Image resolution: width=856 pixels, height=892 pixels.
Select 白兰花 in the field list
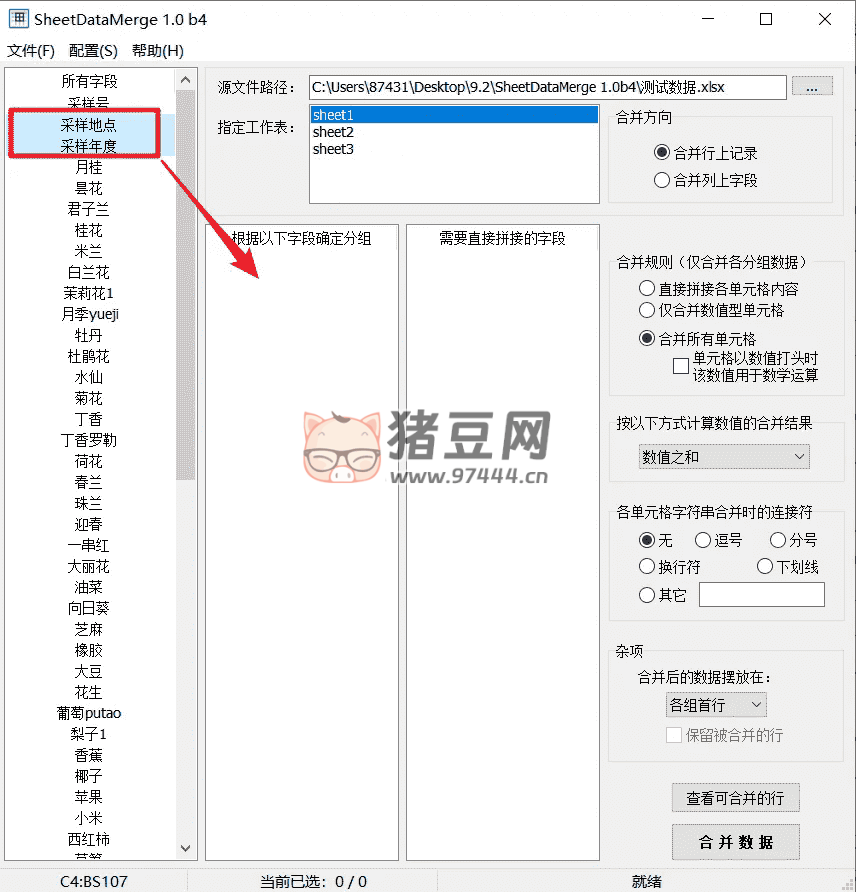89,272
